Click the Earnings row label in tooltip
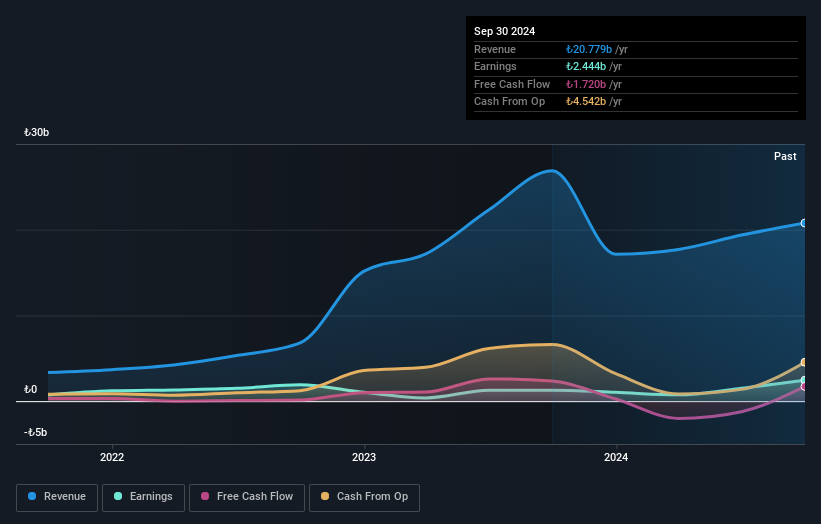Viewport: 821px width, 524px height. (495, 66)
